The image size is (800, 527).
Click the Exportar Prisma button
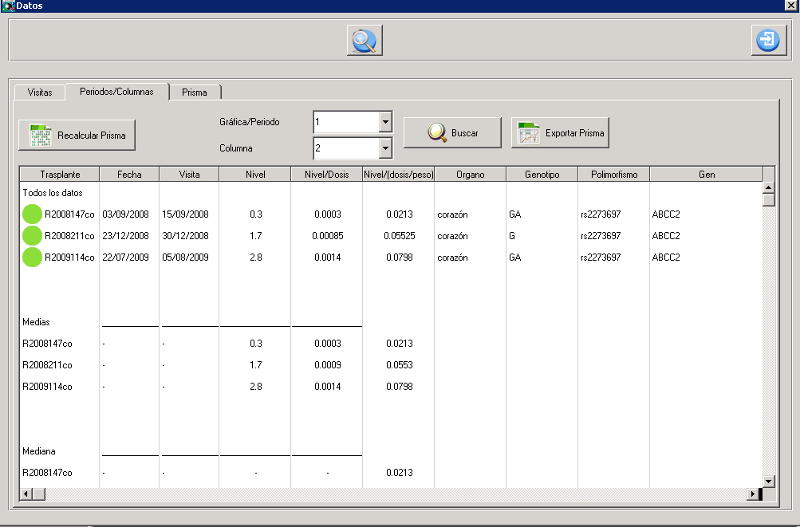coord(559,132)
